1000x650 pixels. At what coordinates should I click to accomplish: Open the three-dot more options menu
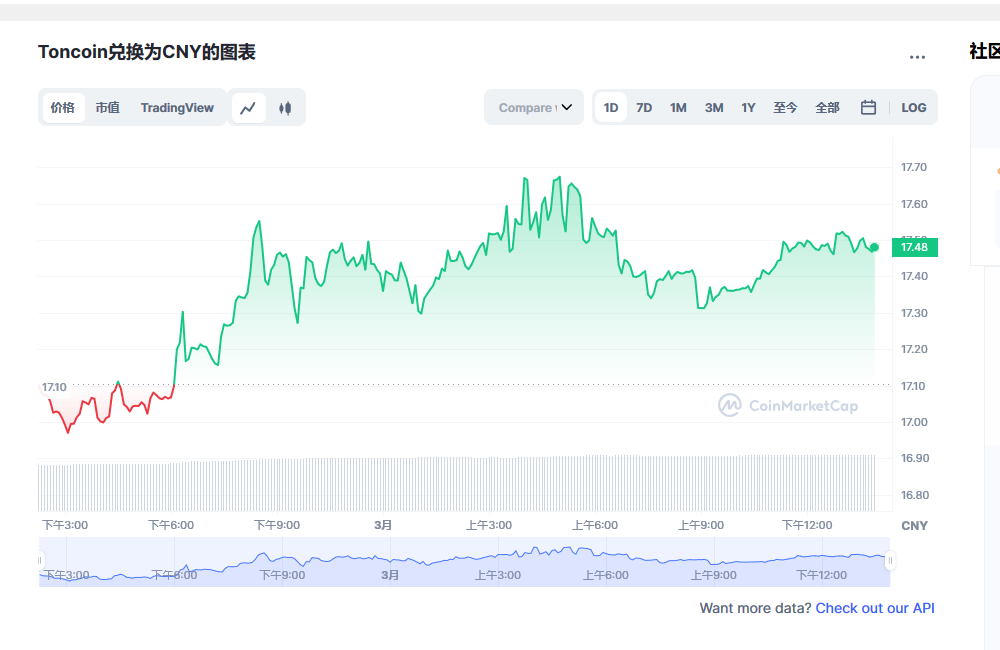(917, 57)
